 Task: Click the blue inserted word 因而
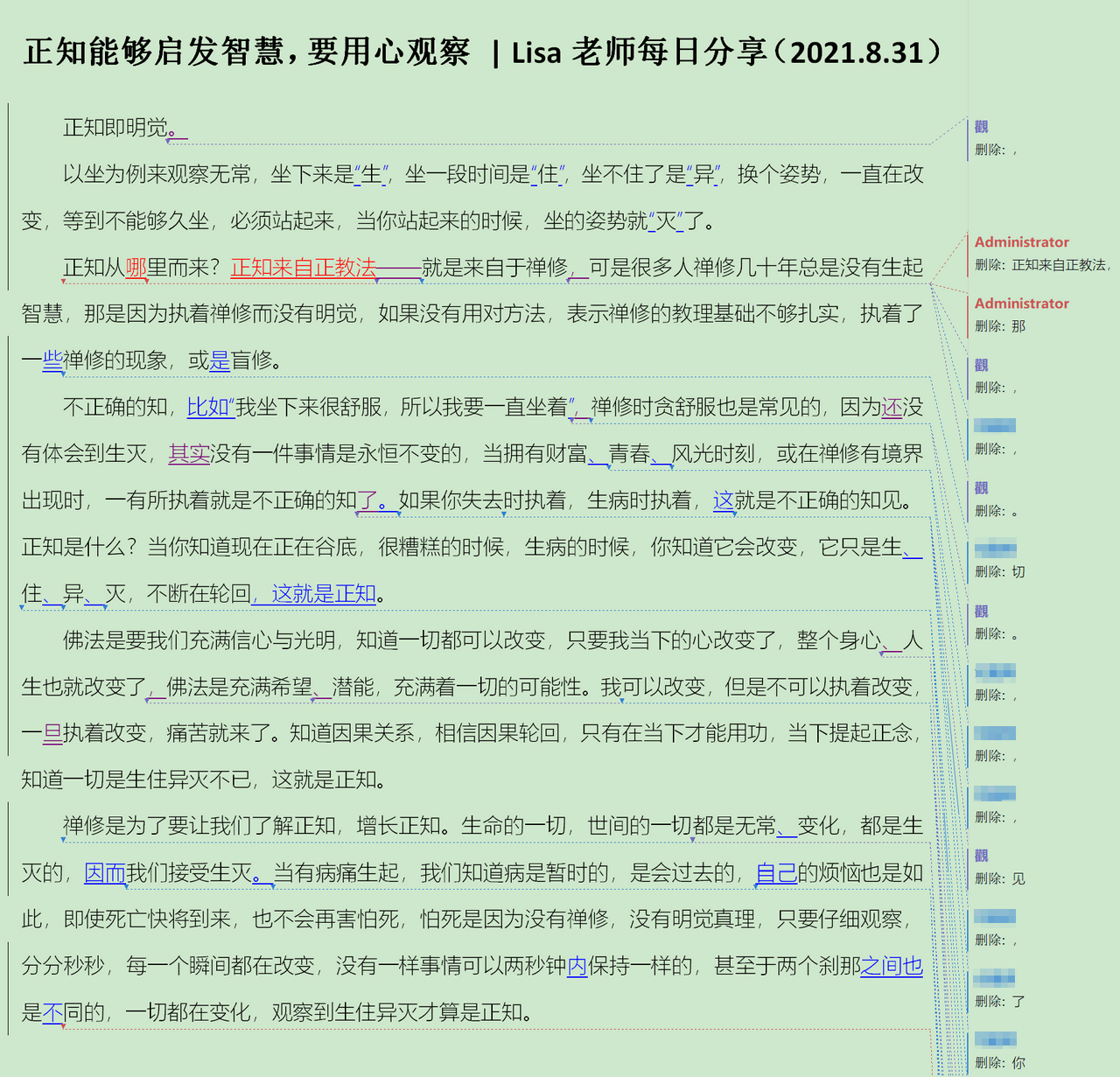coord(105,873)
